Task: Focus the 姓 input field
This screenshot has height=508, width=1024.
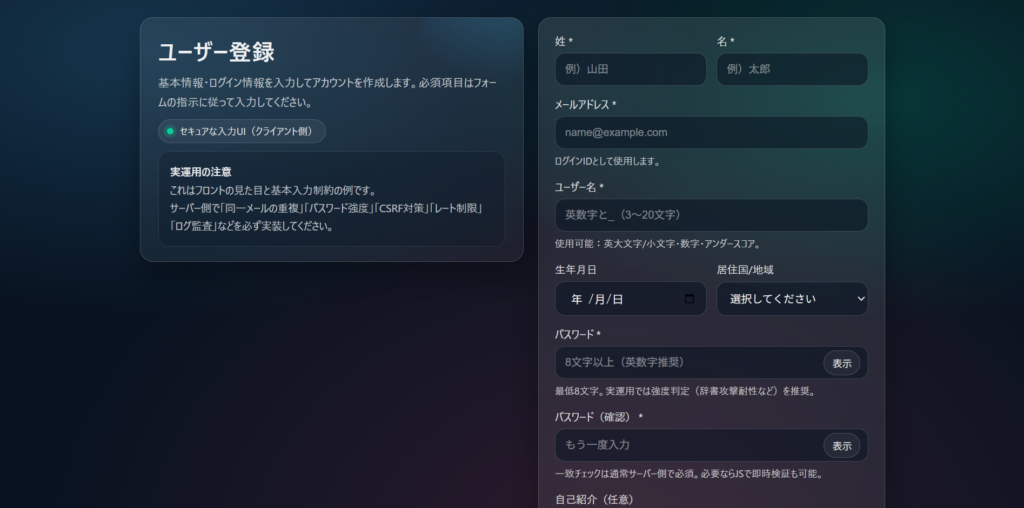Action: [630, 69]
